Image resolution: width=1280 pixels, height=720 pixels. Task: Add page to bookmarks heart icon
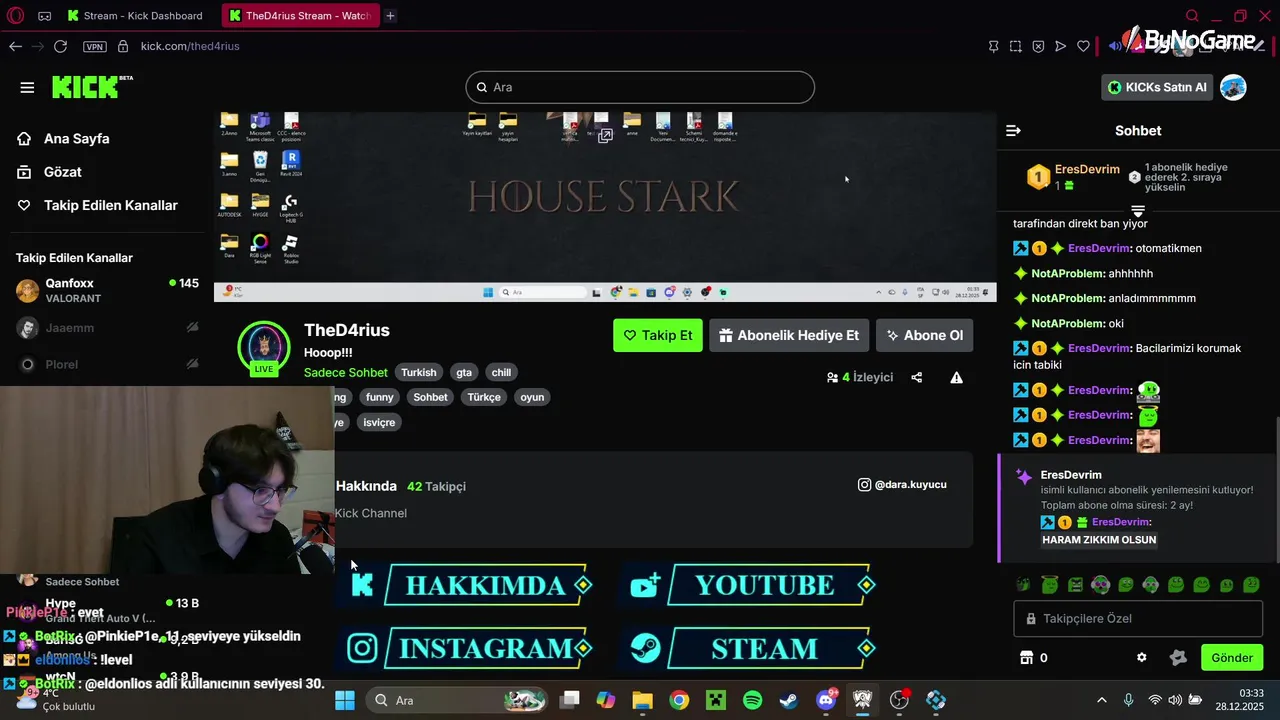1083,46
